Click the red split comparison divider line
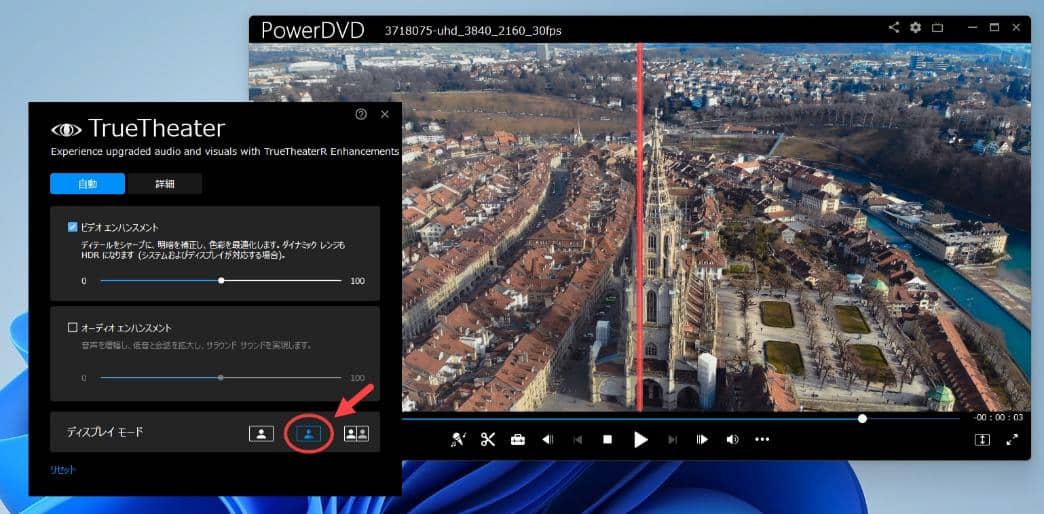 639,226
